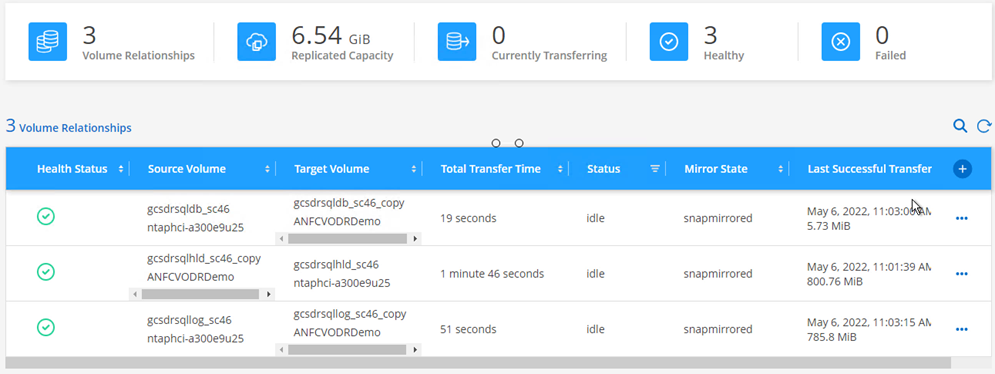Screen dimensions: 995x374
Task: Open the search magnifier icon
Action: 960,126
